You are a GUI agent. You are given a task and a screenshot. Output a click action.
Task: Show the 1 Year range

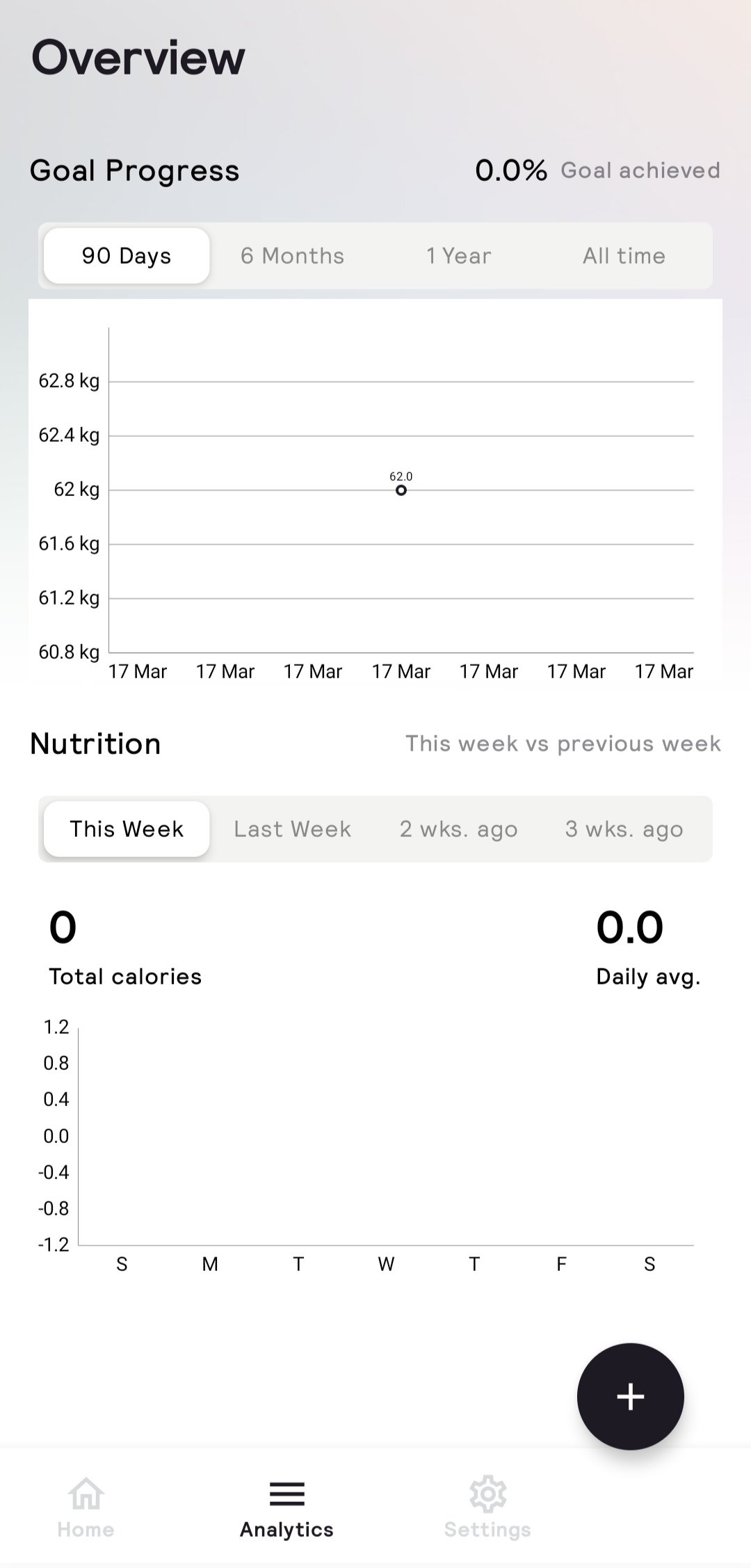(x=458, y=256)
